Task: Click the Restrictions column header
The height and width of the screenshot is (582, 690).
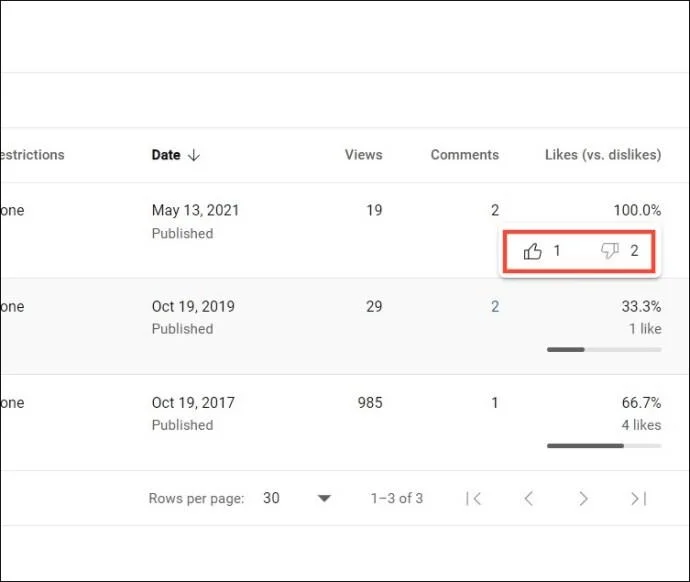Action: 32,155
